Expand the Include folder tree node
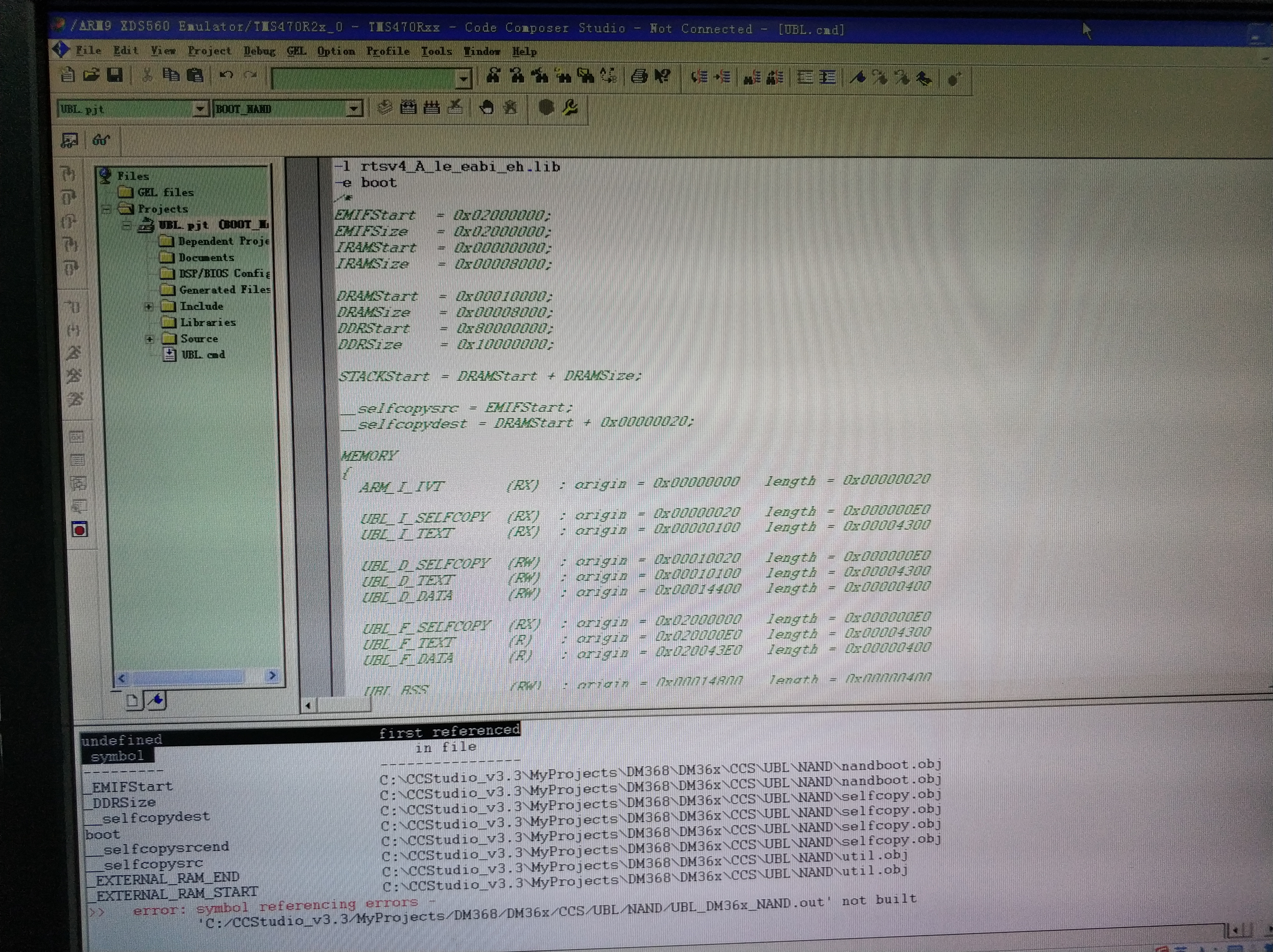The image size is (1273, 952). coord(148,306)
